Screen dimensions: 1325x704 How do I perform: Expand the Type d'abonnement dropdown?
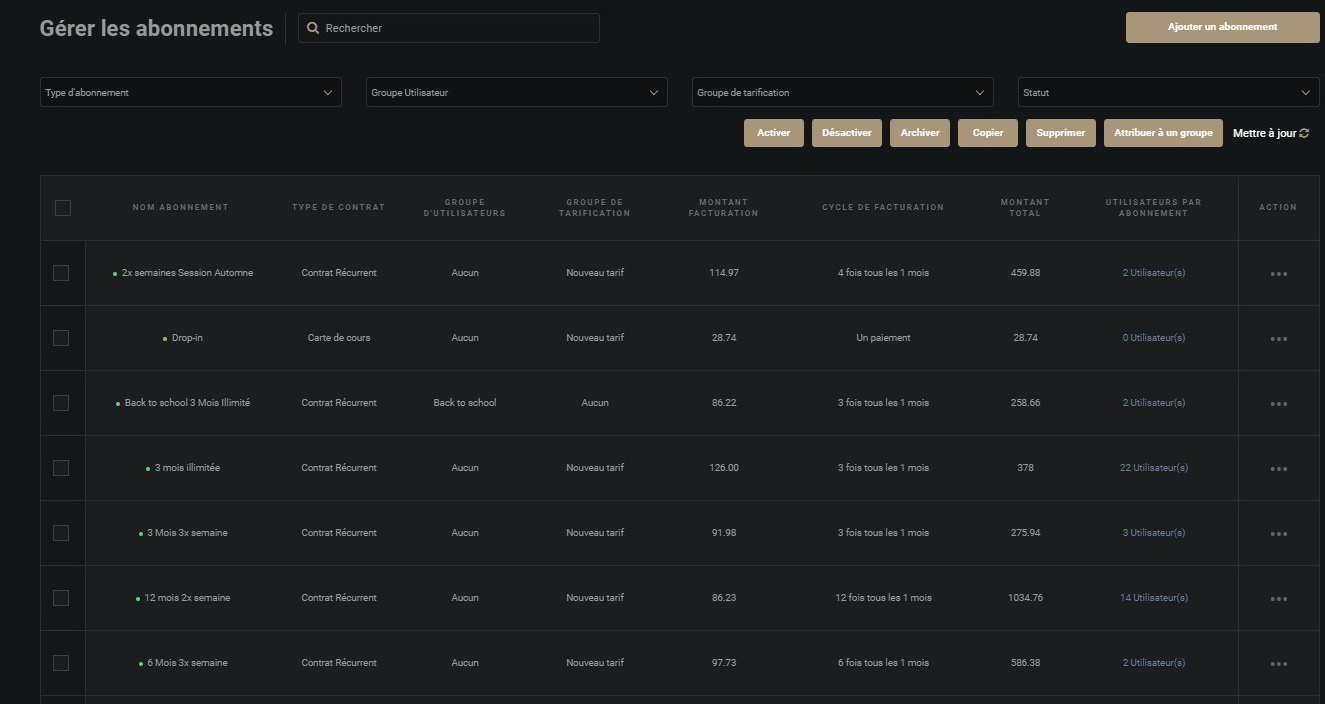190,92
